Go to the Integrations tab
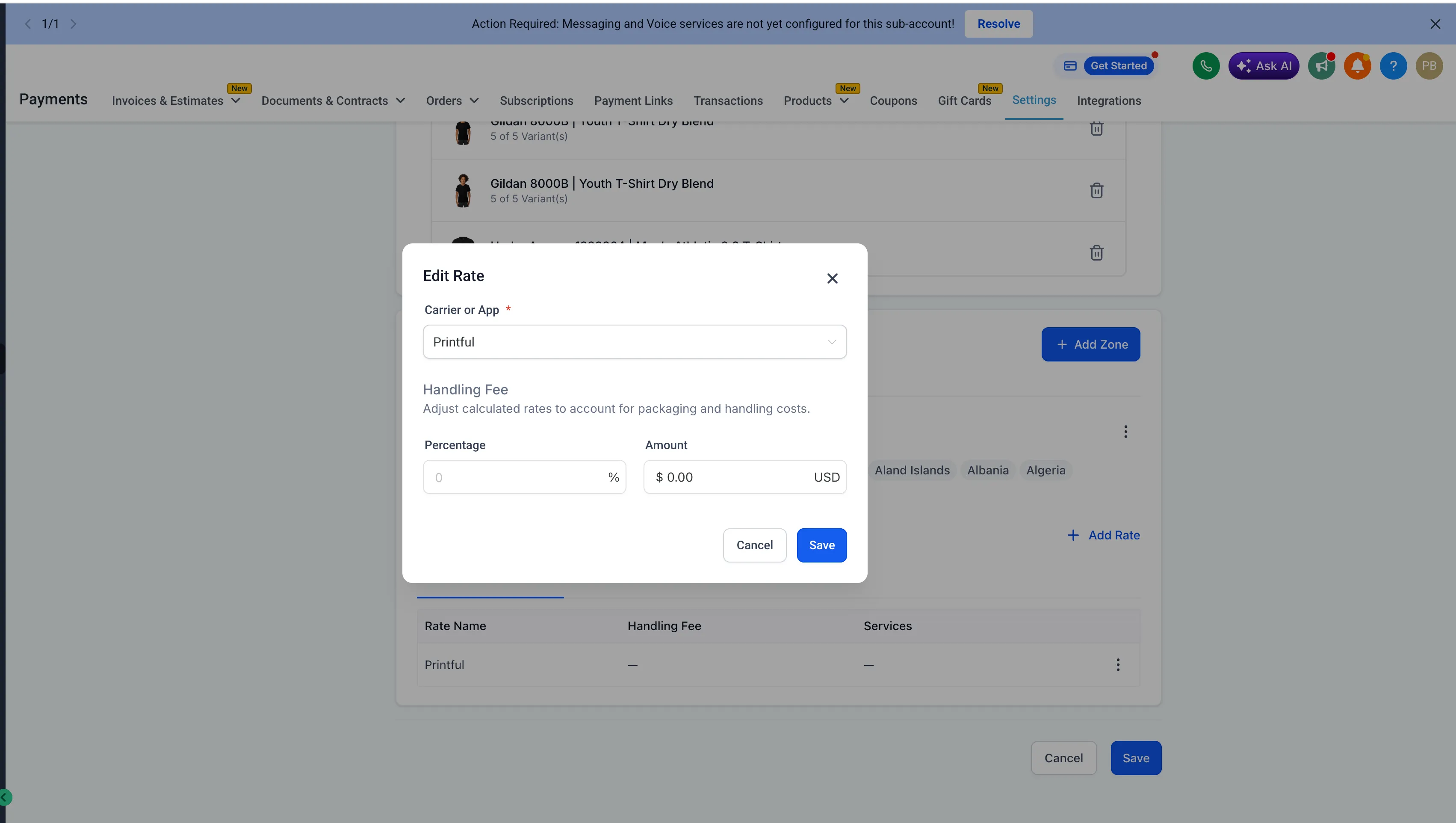This screenshot has width=1456, height=823. tap(1108, 101)
